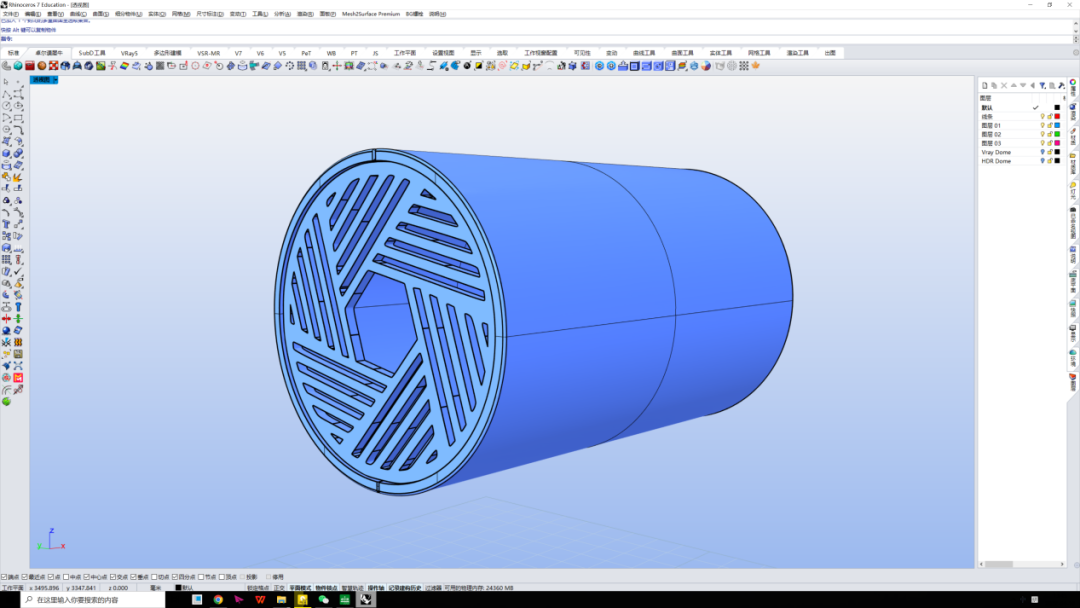Click the delete layer X icon

point(1004,85)
